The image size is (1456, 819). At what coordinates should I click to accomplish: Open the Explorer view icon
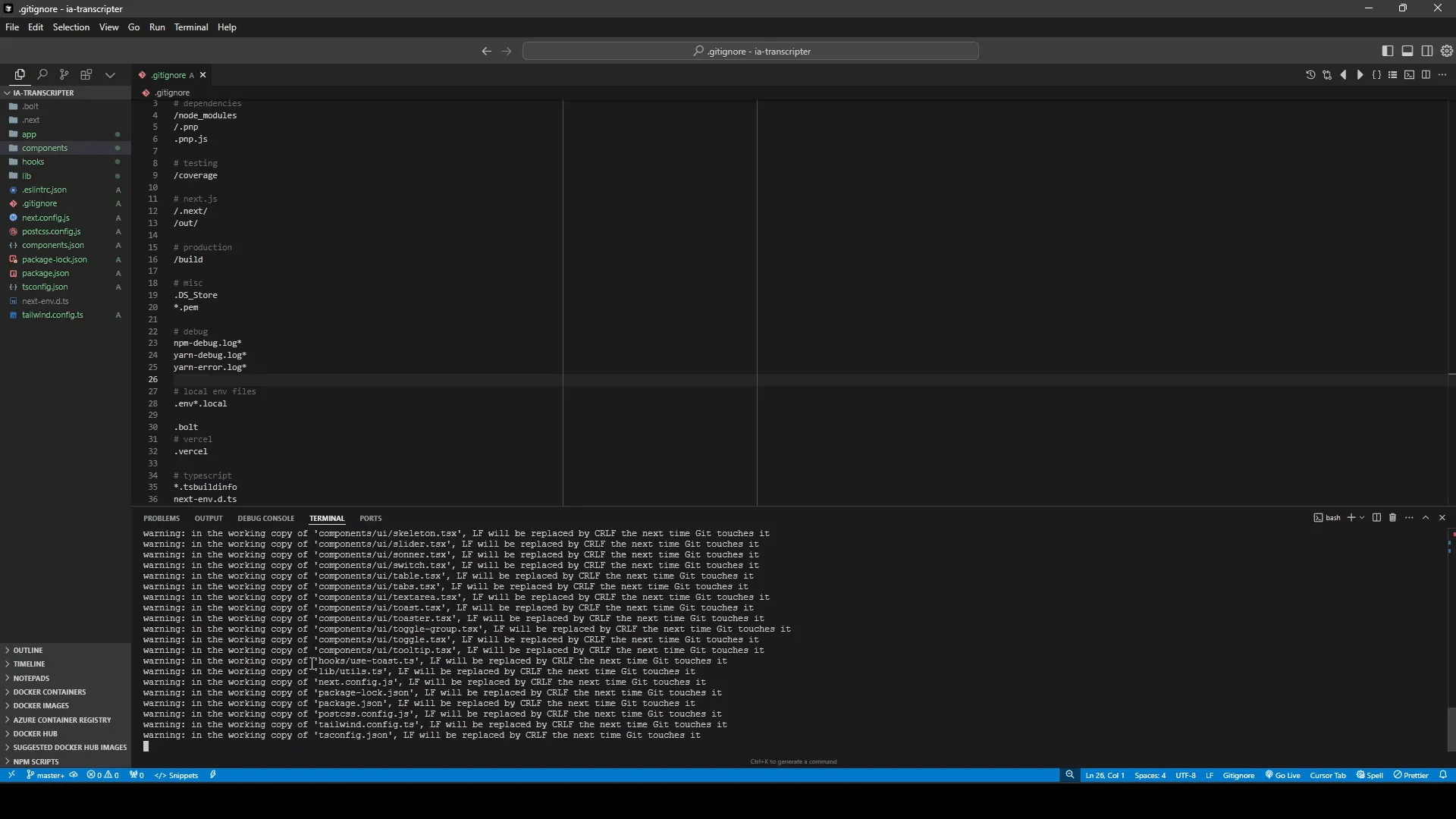(20, 74)
